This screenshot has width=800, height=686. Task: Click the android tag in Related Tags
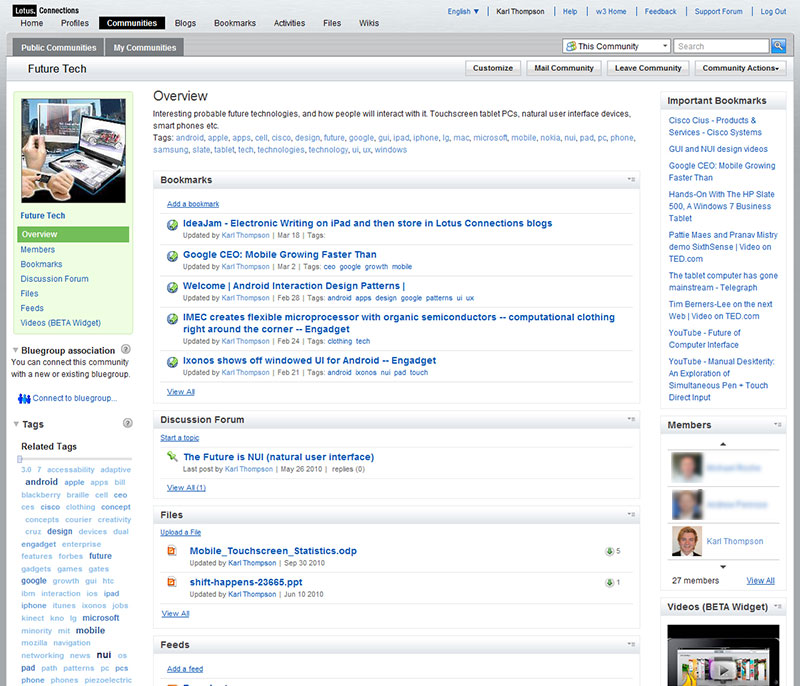[41, 482]
